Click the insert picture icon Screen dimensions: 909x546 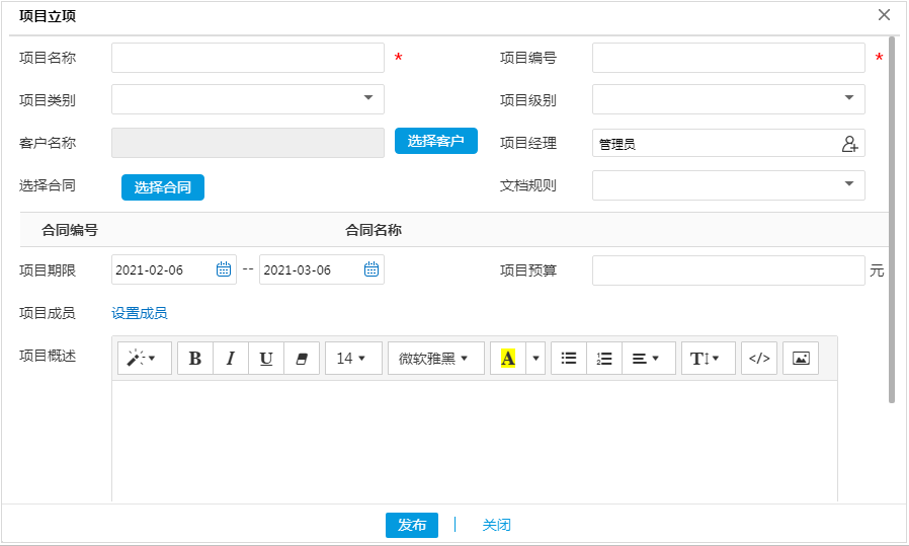click(800, 358)
